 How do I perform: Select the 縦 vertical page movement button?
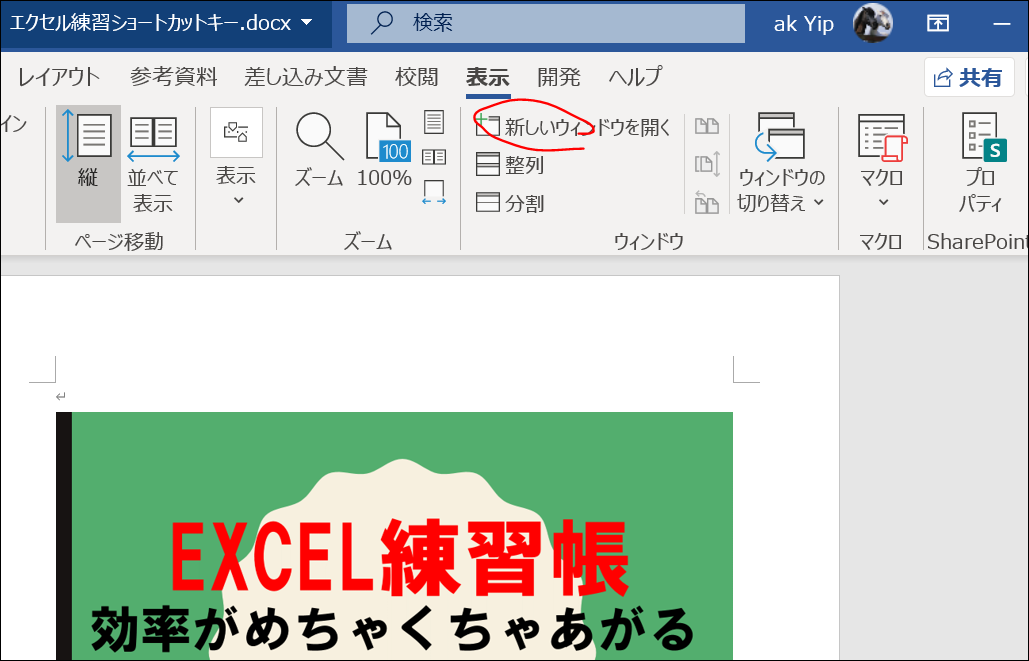(88, 163)
